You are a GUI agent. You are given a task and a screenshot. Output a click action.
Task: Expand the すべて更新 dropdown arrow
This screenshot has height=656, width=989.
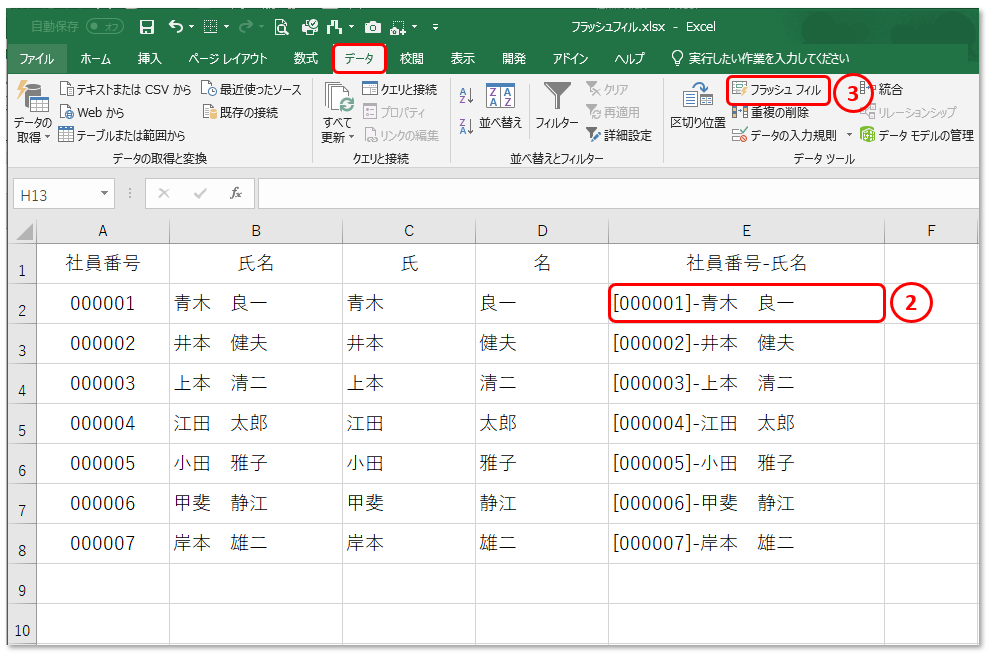click(351, 137)
